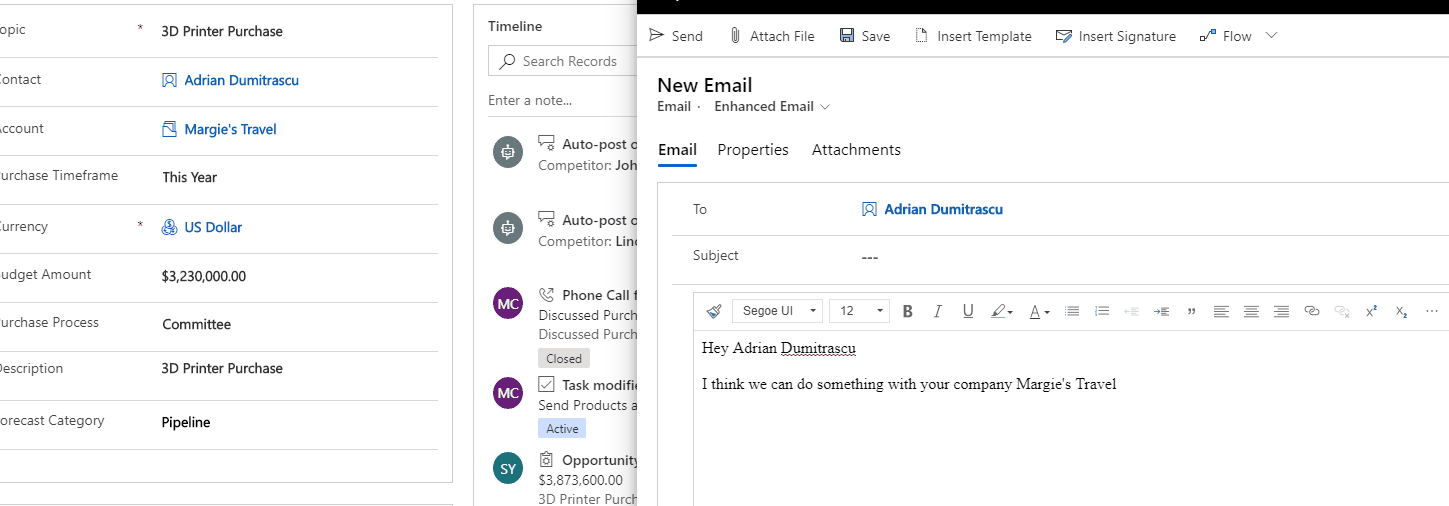Click the Active status badge

coord(562,428)
